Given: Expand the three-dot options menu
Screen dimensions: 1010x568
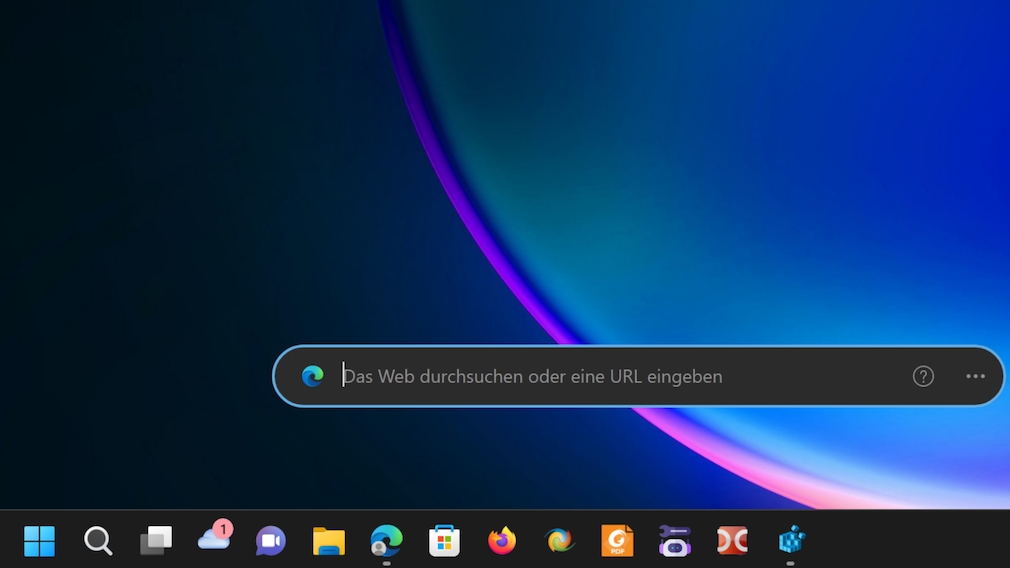Looking at the screenshot, I should click(975, 376).
